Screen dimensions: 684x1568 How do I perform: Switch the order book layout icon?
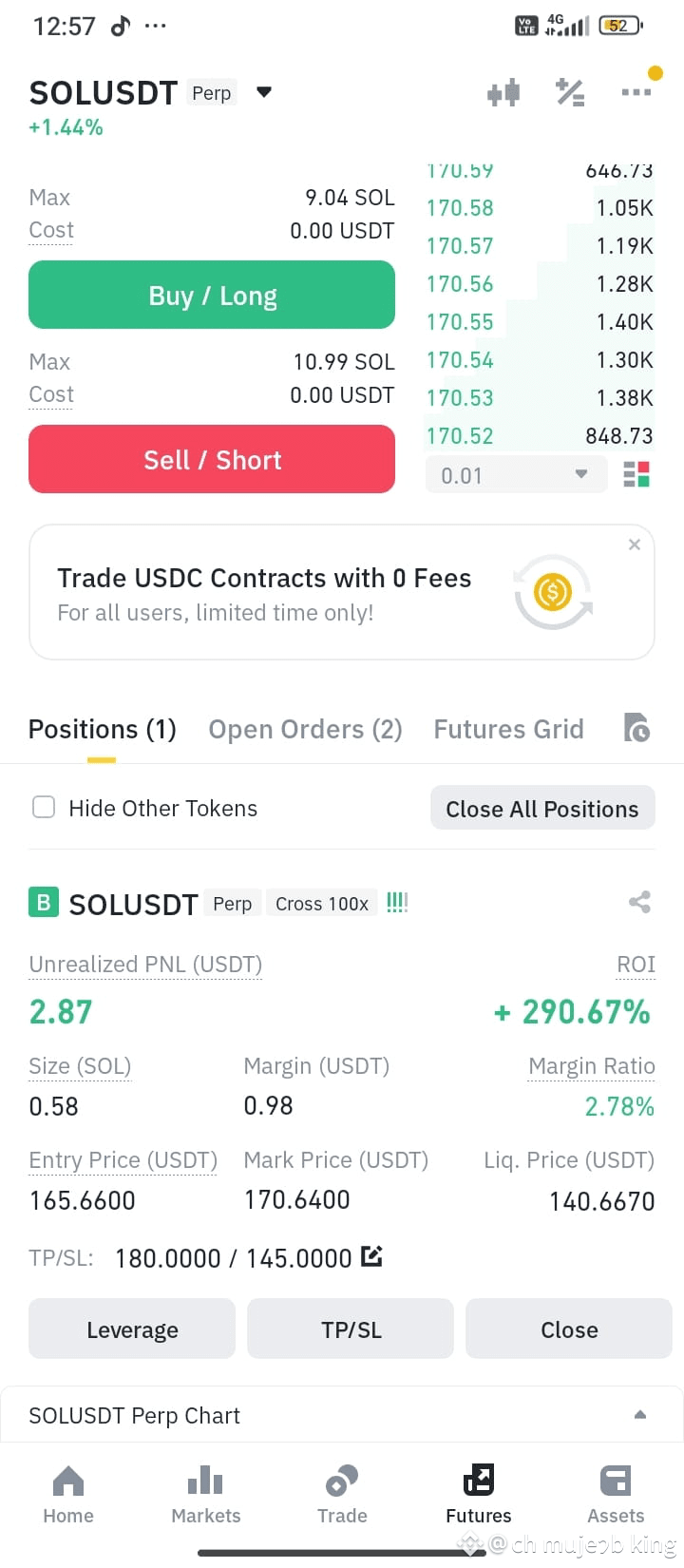click(x=636, y=474)
